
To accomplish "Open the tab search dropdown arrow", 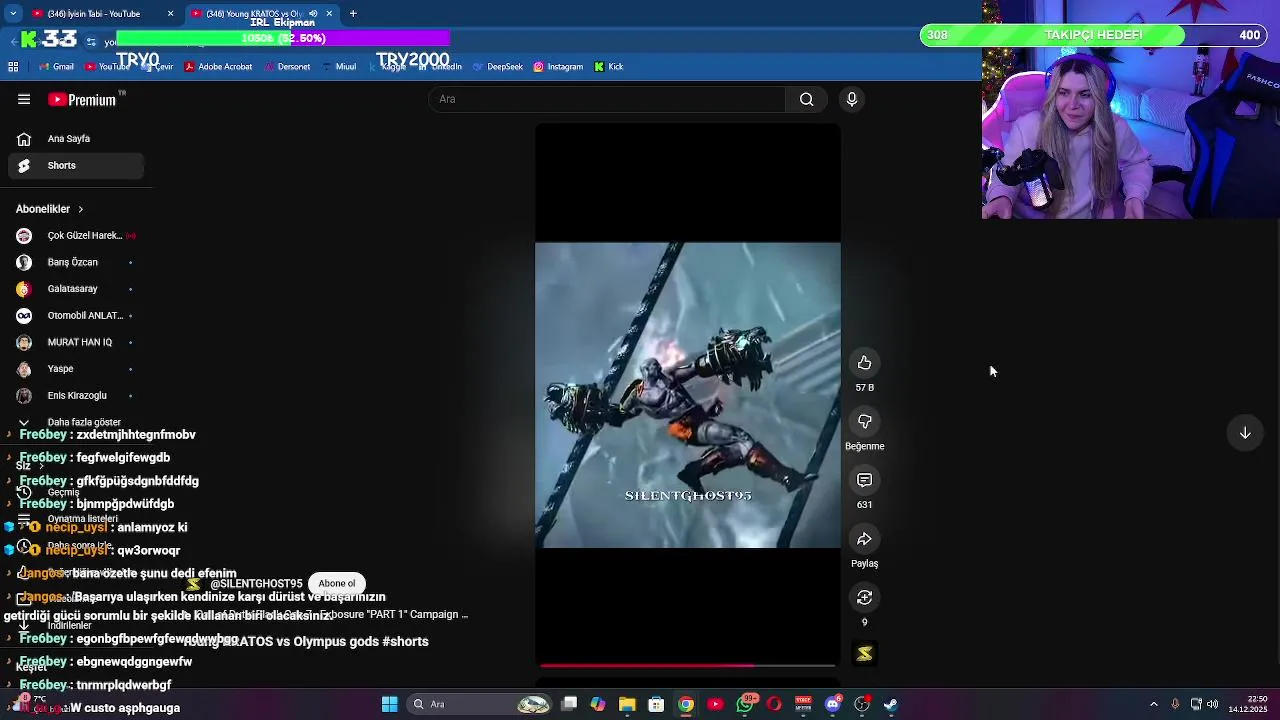I will (x=13, y=13).
